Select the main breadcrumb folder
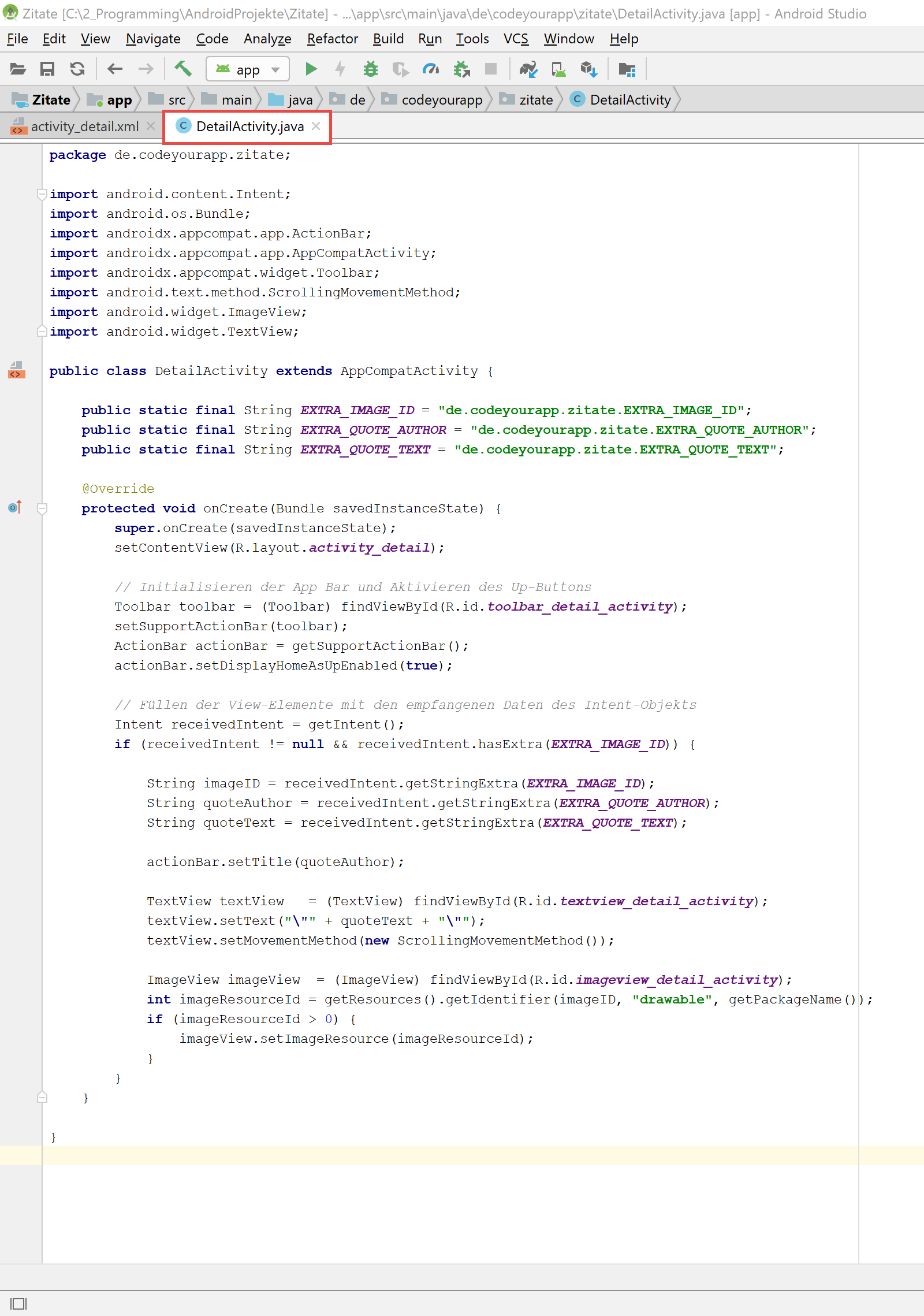This screenshot has height=1316, width=924. (227, 100)
